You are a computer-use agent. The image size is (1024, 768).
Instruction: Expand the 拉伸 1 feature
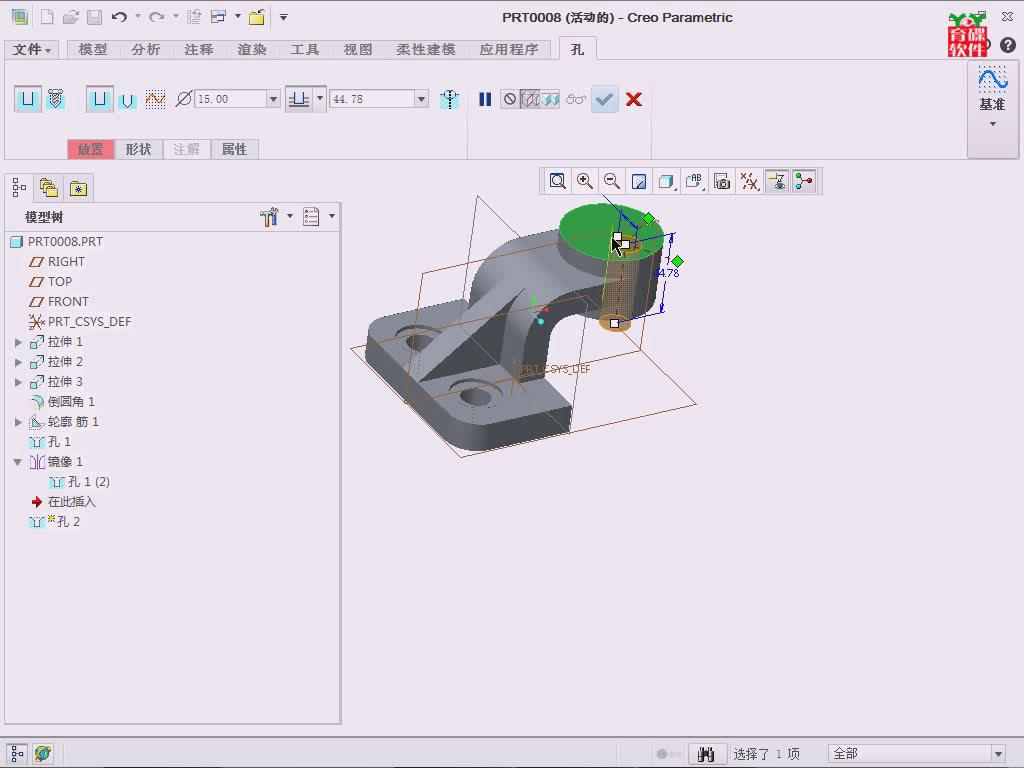pos(18,342)
